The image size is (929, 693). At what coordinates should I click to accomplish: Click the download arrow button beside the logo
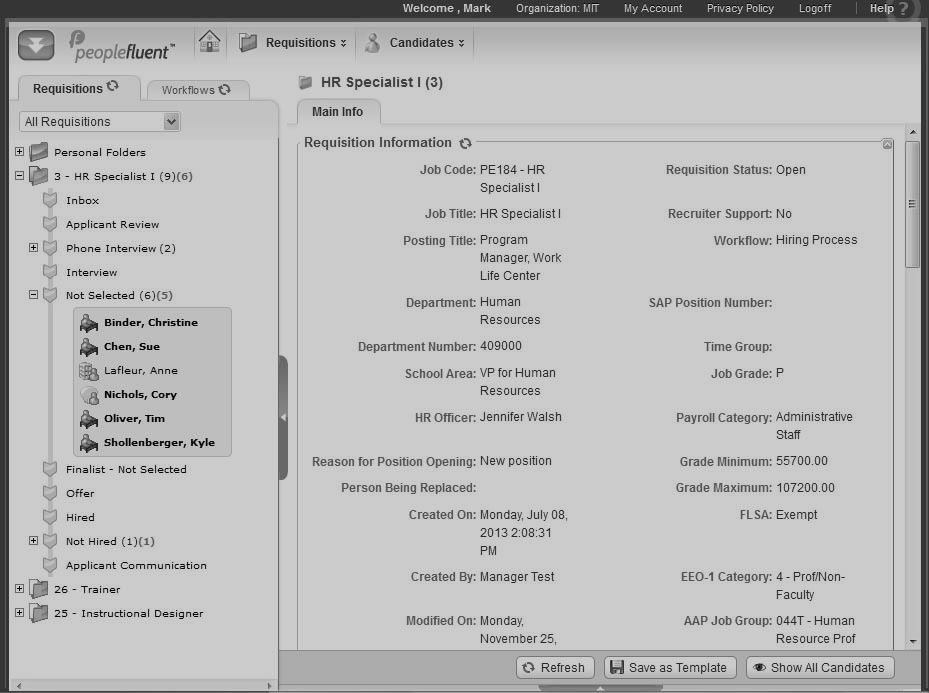(36, 45)
